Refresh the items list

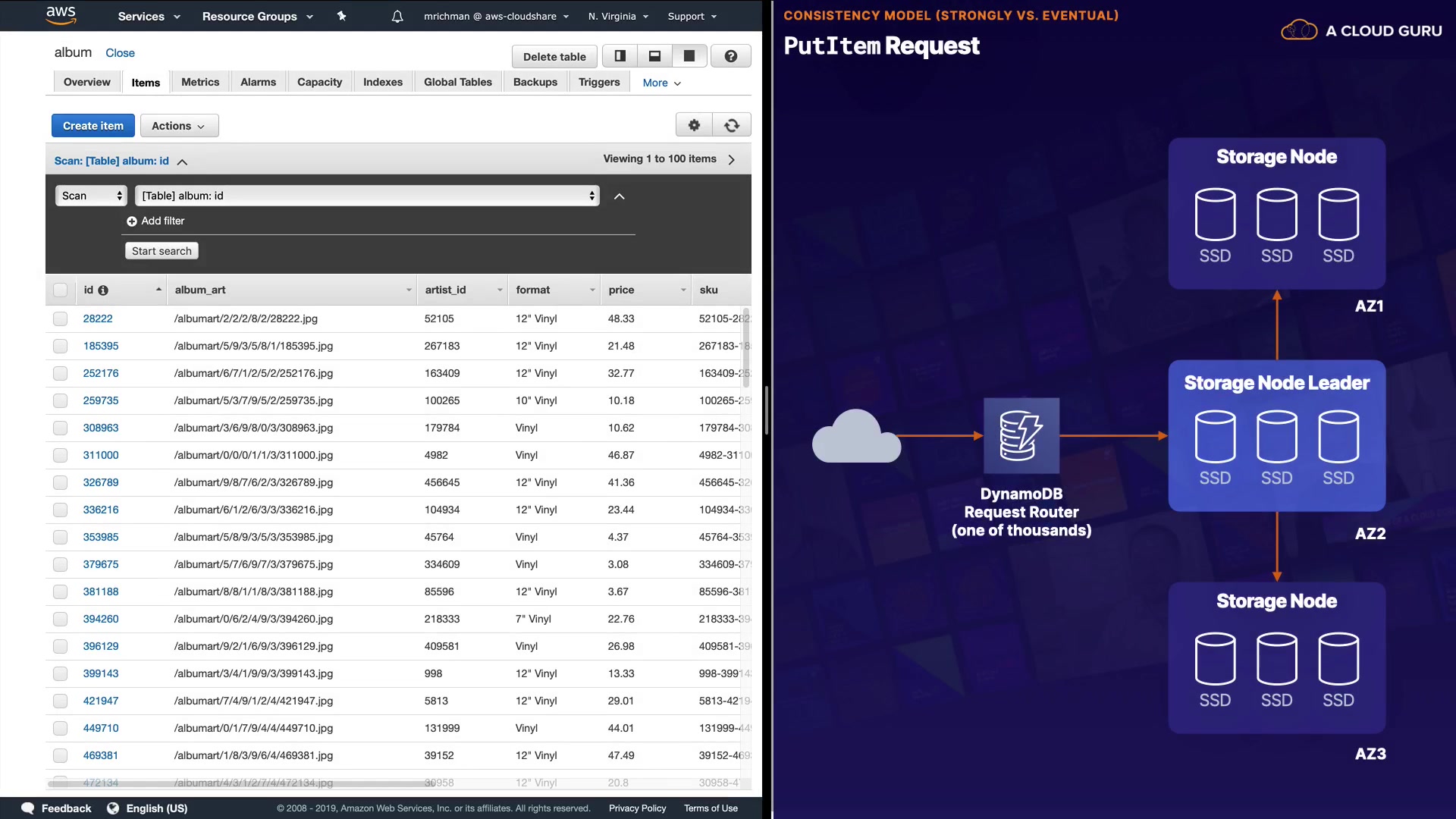(x=732, y=125)
